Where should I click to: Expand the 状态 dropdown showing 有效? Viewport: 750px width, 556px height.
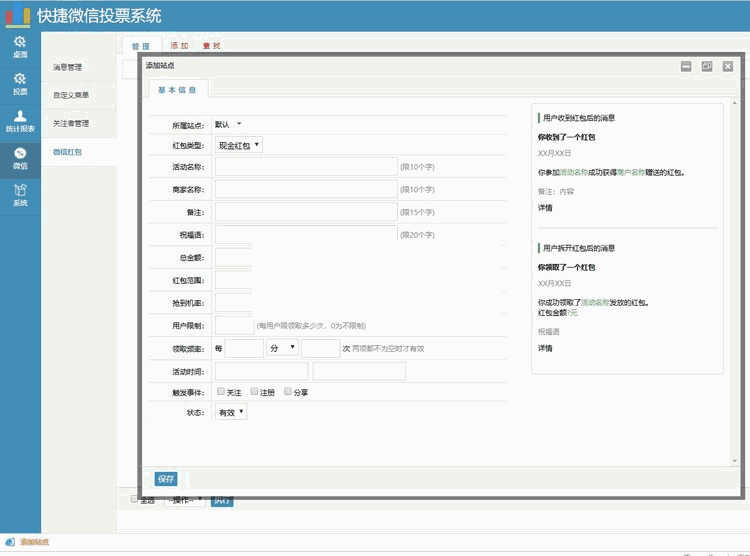click(230, 412)
